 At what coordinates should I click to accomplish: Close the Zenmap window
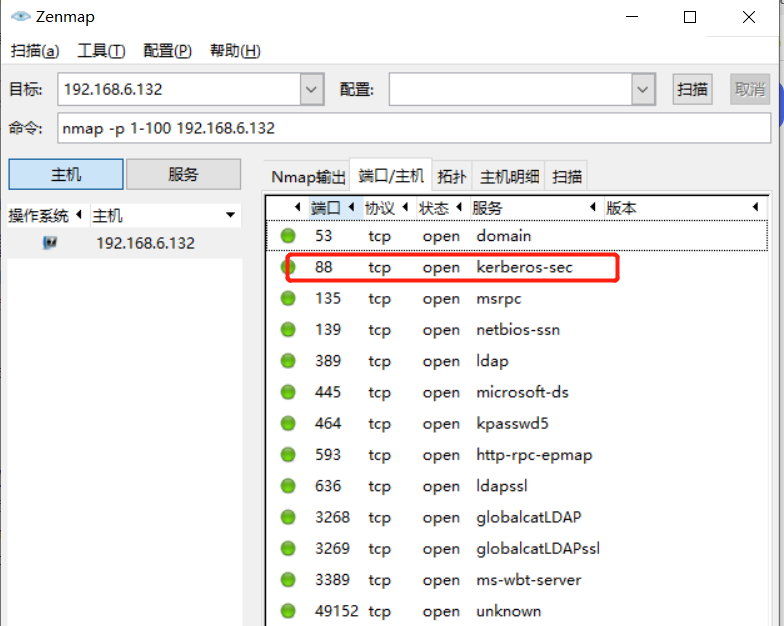(x=748, y=17)
